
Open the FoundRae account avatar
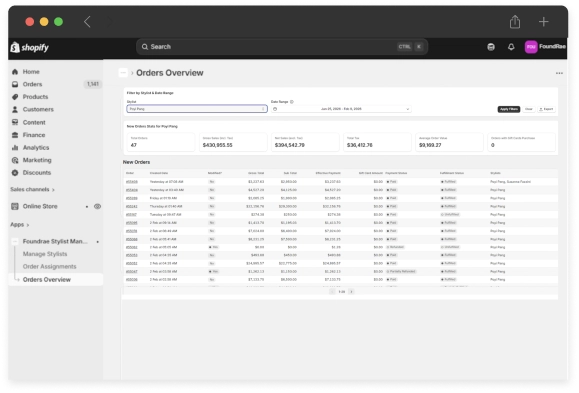531,47
